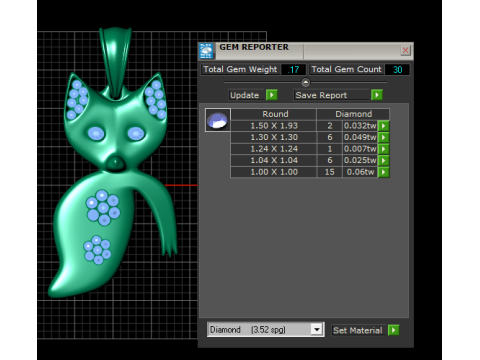480x360 pixels.
Task: Click the arrow for the 1.30 X 1.30 row
Action: pos(384,137)
